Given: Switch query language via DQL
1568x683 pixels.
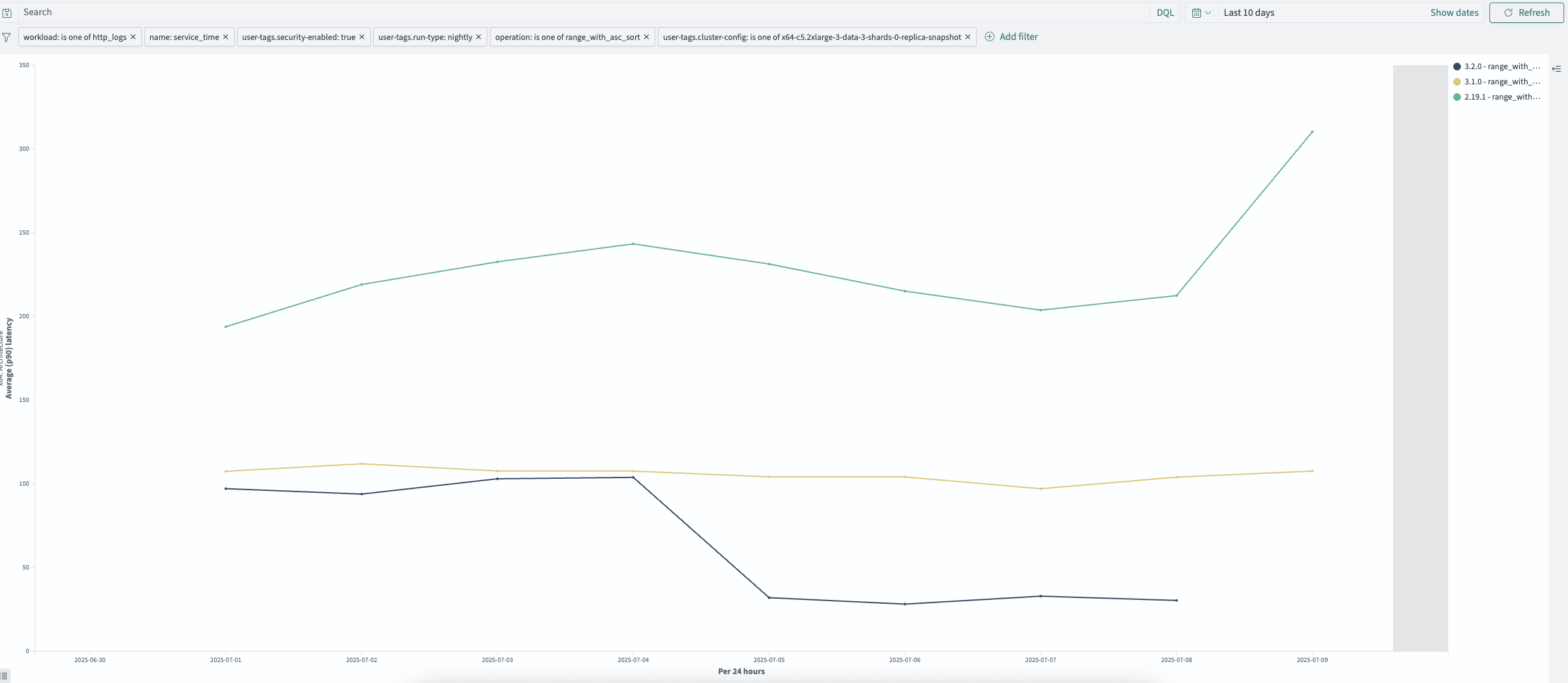Looking at the screenshot, I should coord(1165,13).
